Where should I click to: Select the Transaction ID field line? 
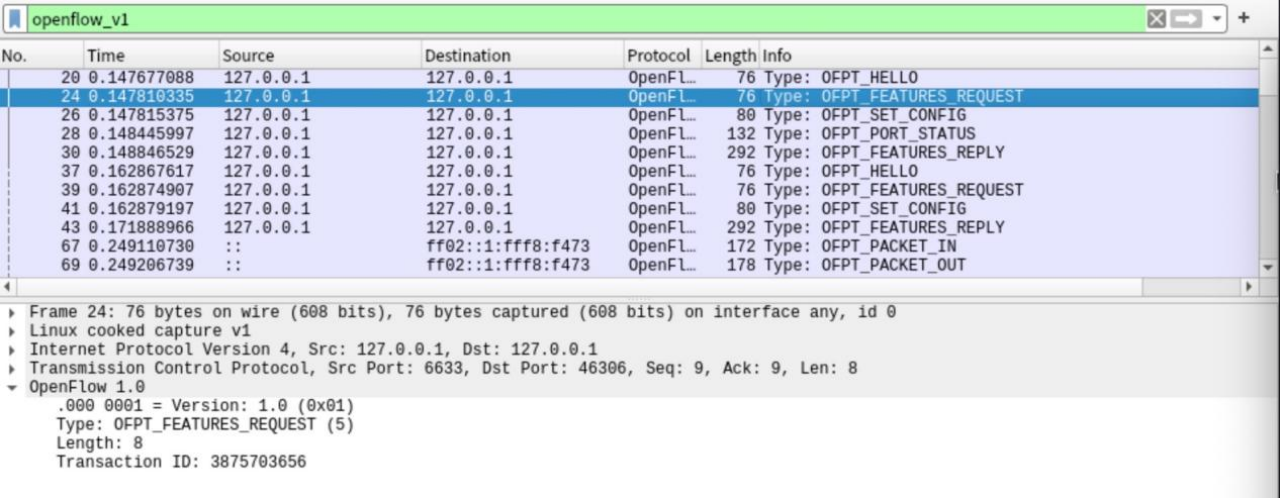pos(181,462)
